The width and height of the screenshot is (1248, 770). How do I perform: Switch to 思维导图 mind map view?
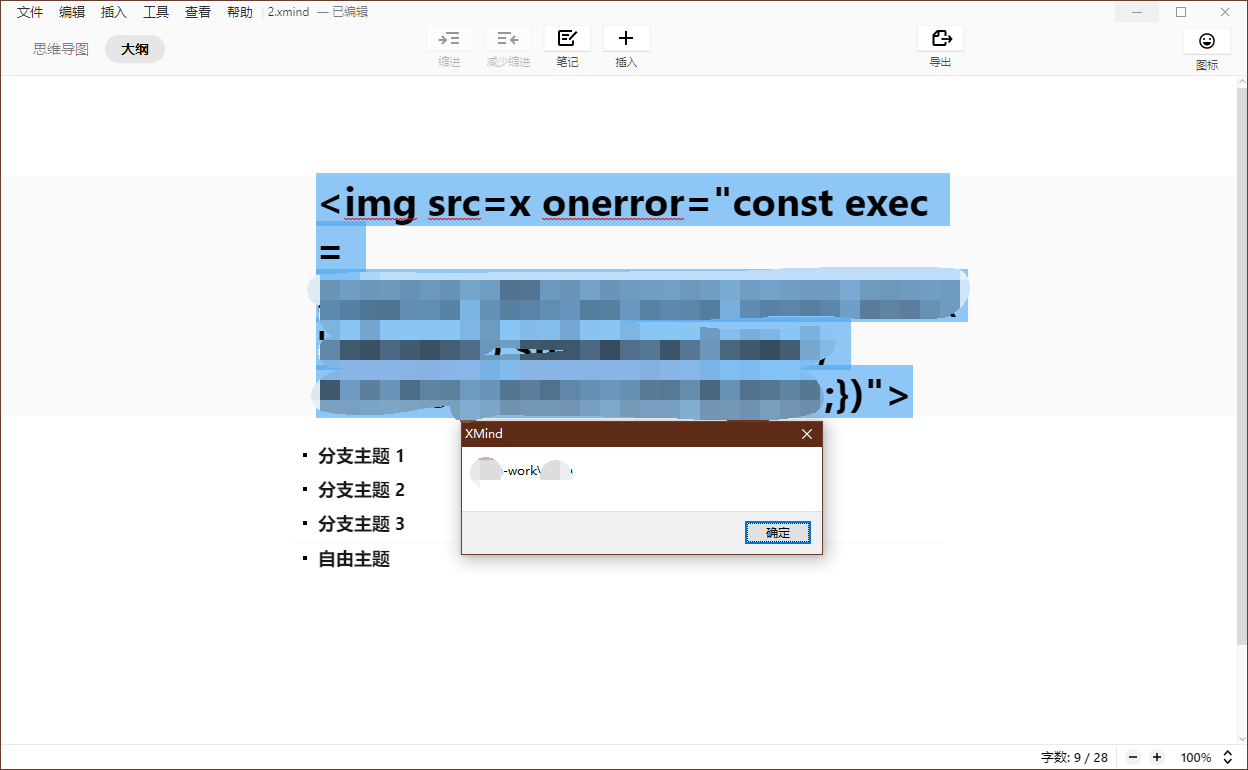(61, 49)
